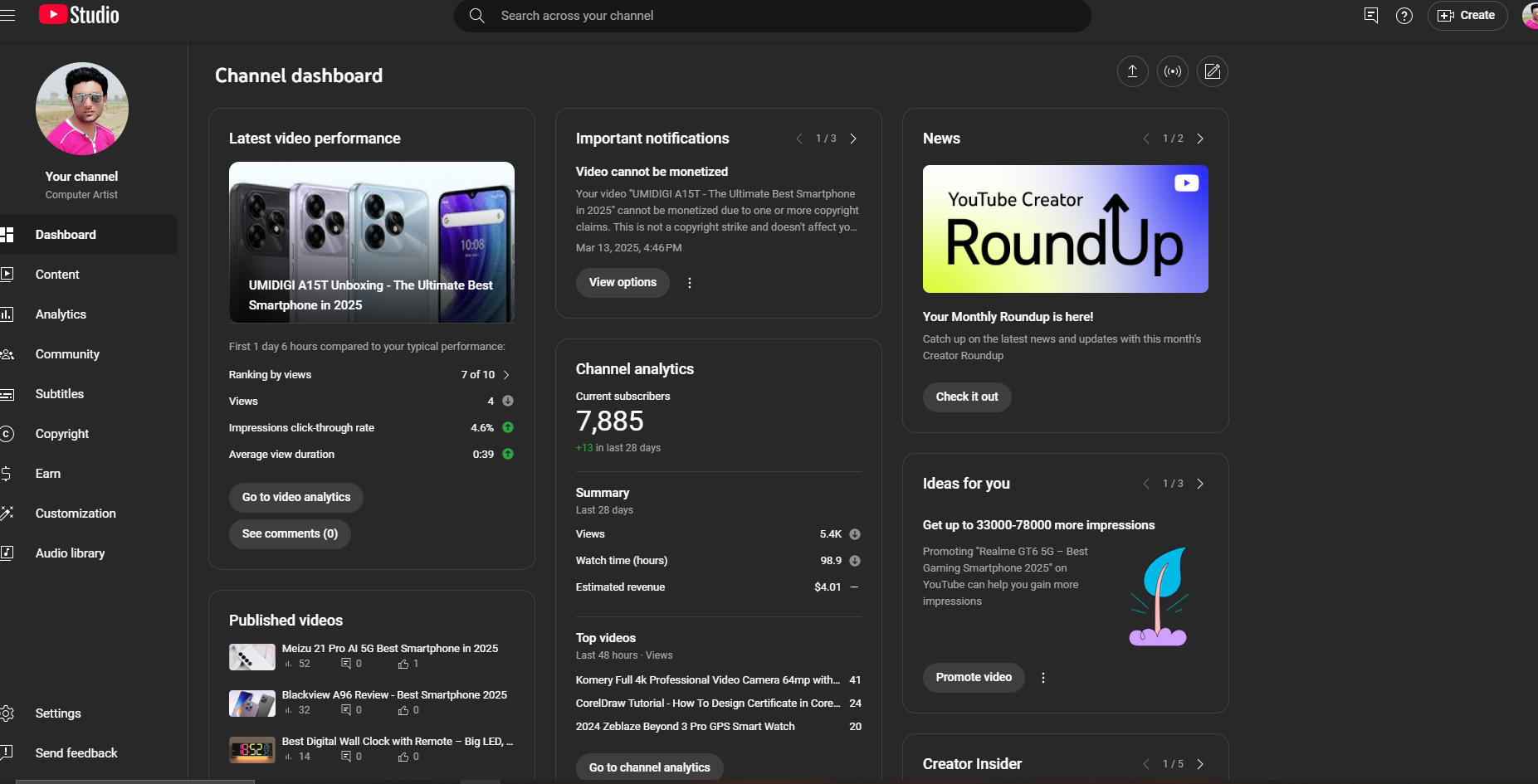Go to next Ideas for you card

[x=1200, y=484]
